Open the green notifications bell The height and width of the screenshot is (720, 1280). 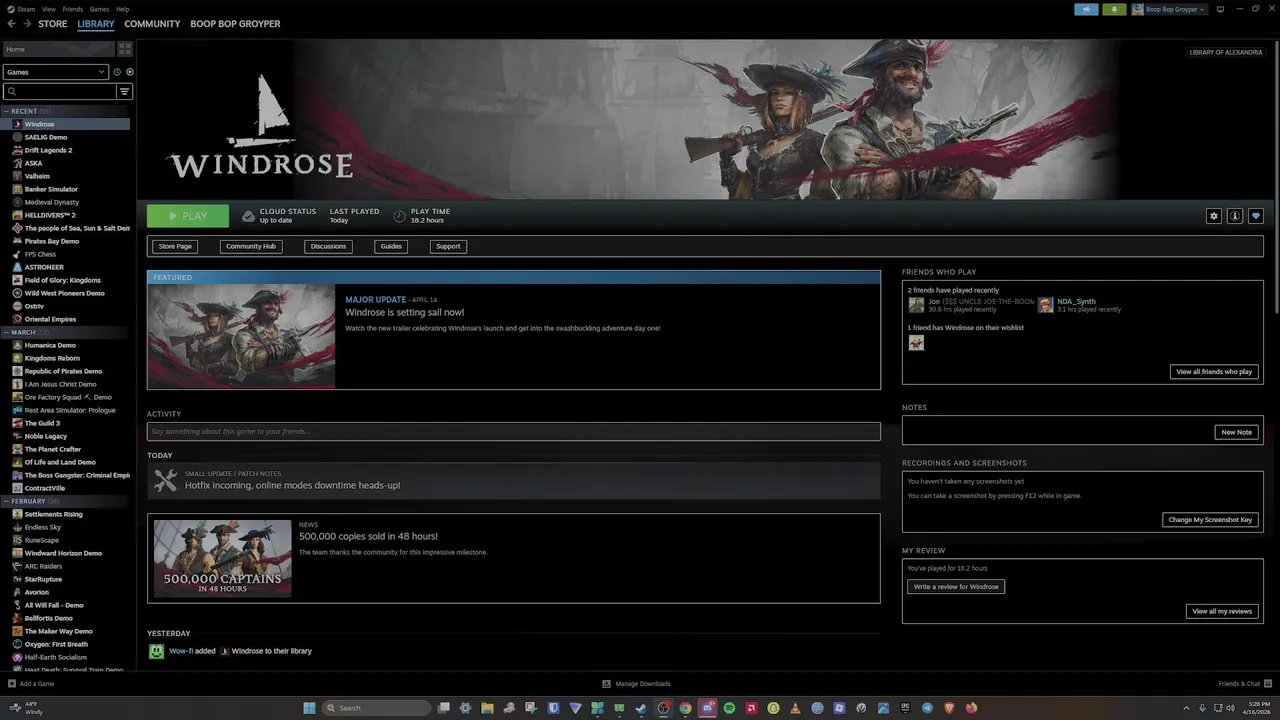pos(1114,9)
